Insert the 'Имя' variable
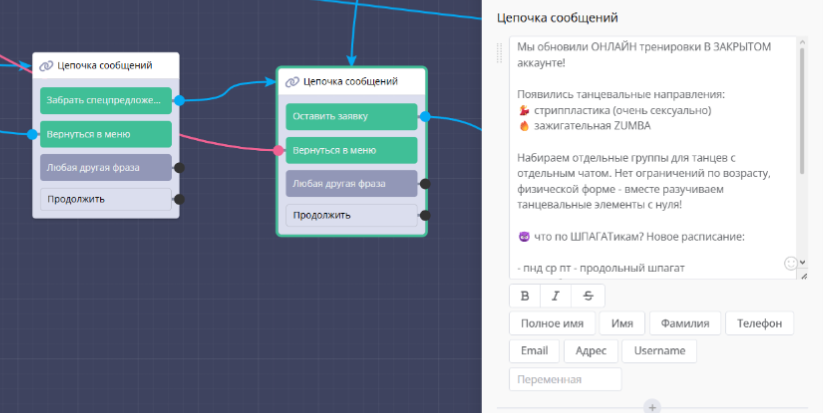823x413 pixels. click(x=622, y=324)
